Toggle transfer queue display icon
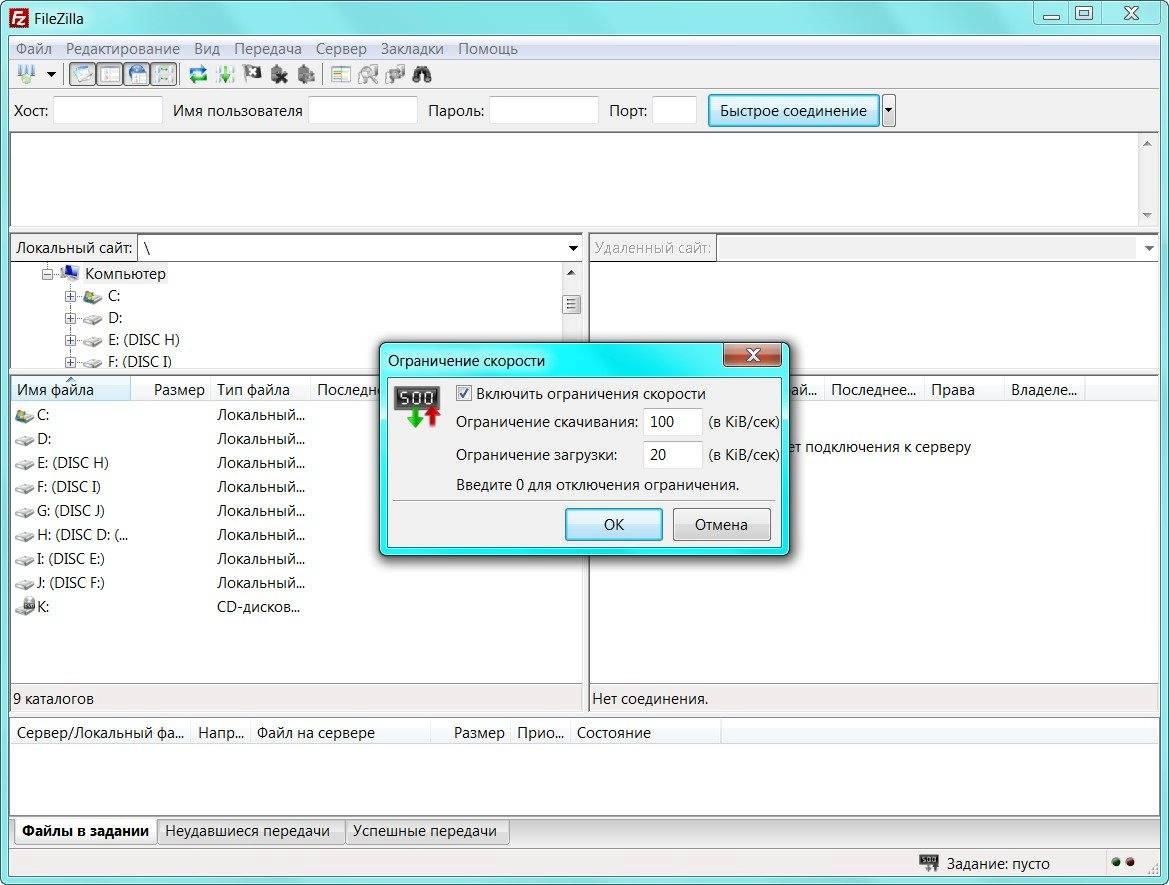This screenshot has height=885, width=1169. coord(164,74)
